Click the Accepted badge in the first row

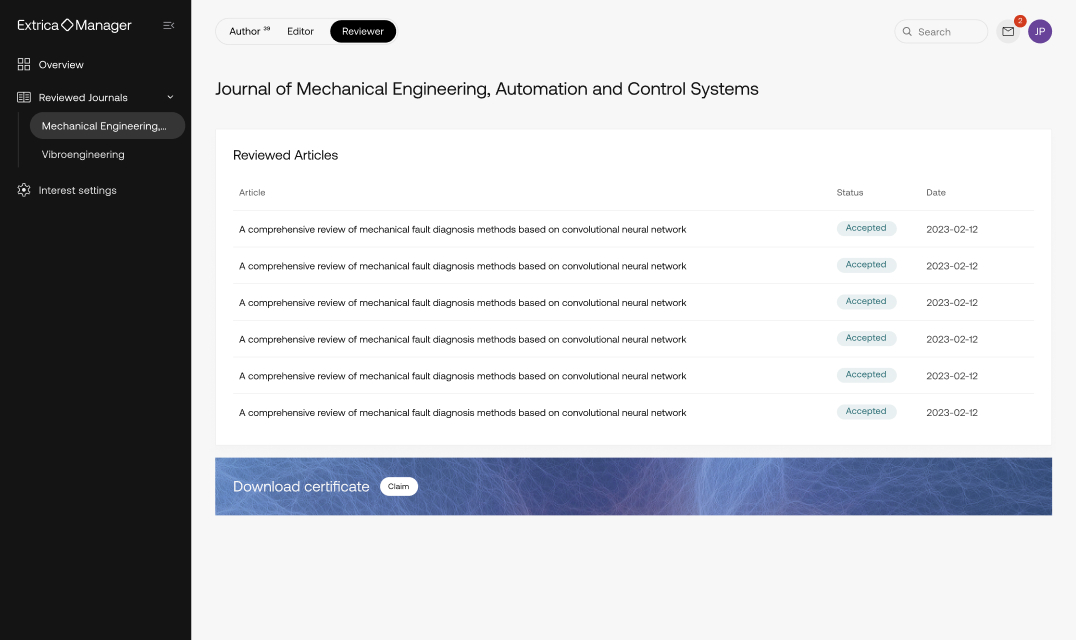[866, 228]
